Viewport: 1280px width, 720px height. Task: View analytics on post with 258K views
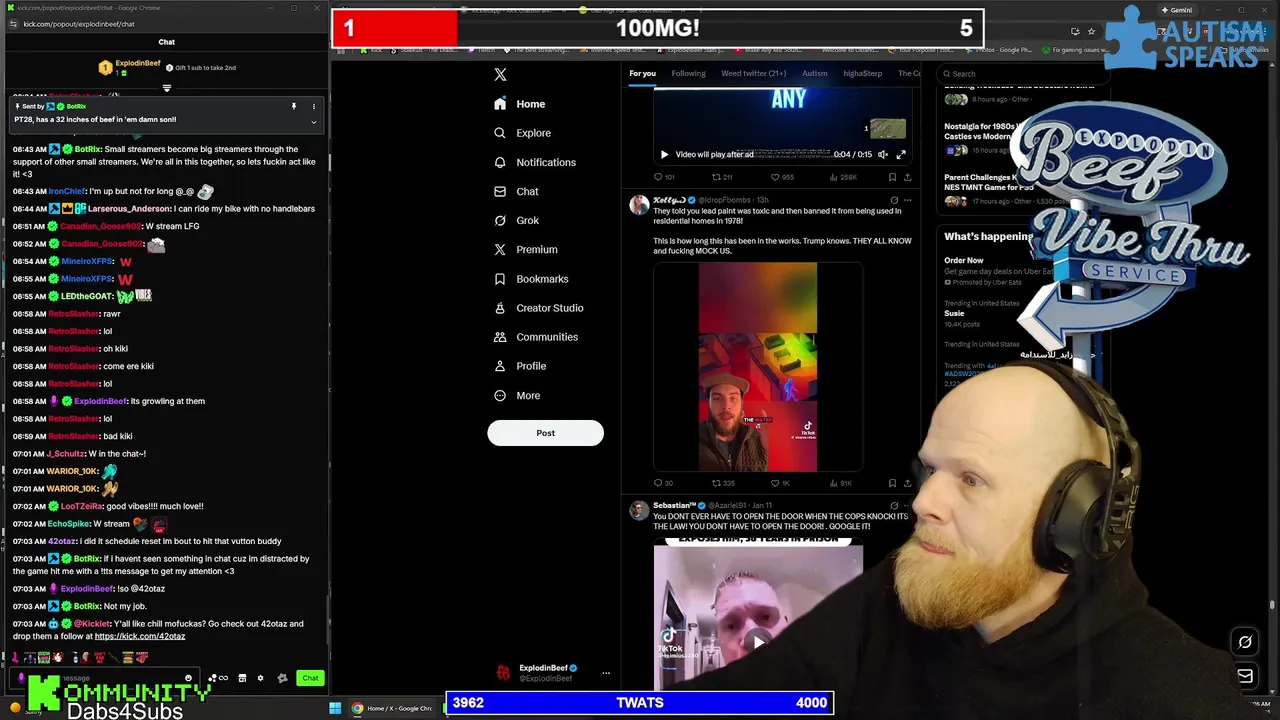point(843,177)
